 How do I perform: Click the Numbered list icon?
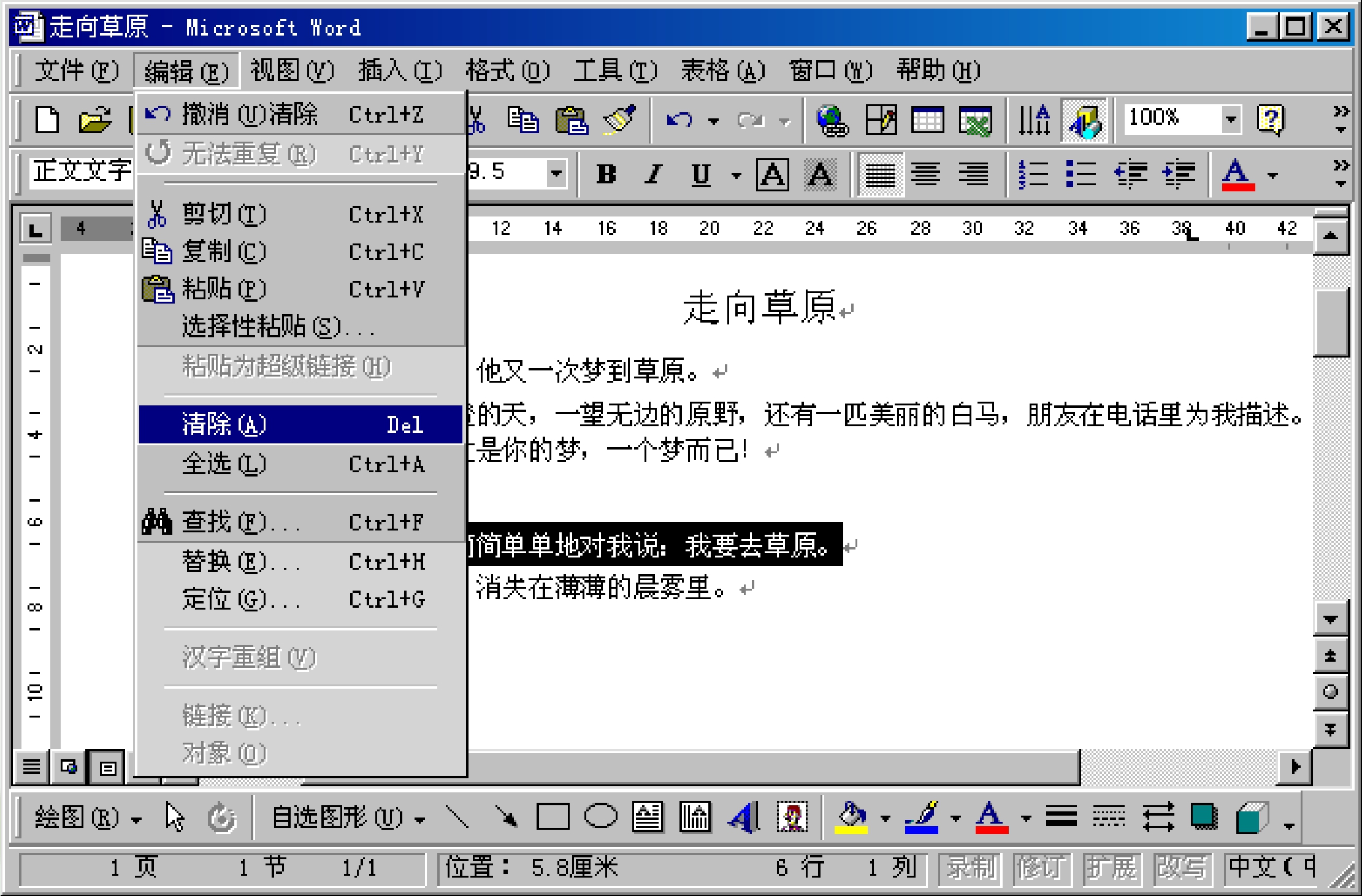point(1033,174)
